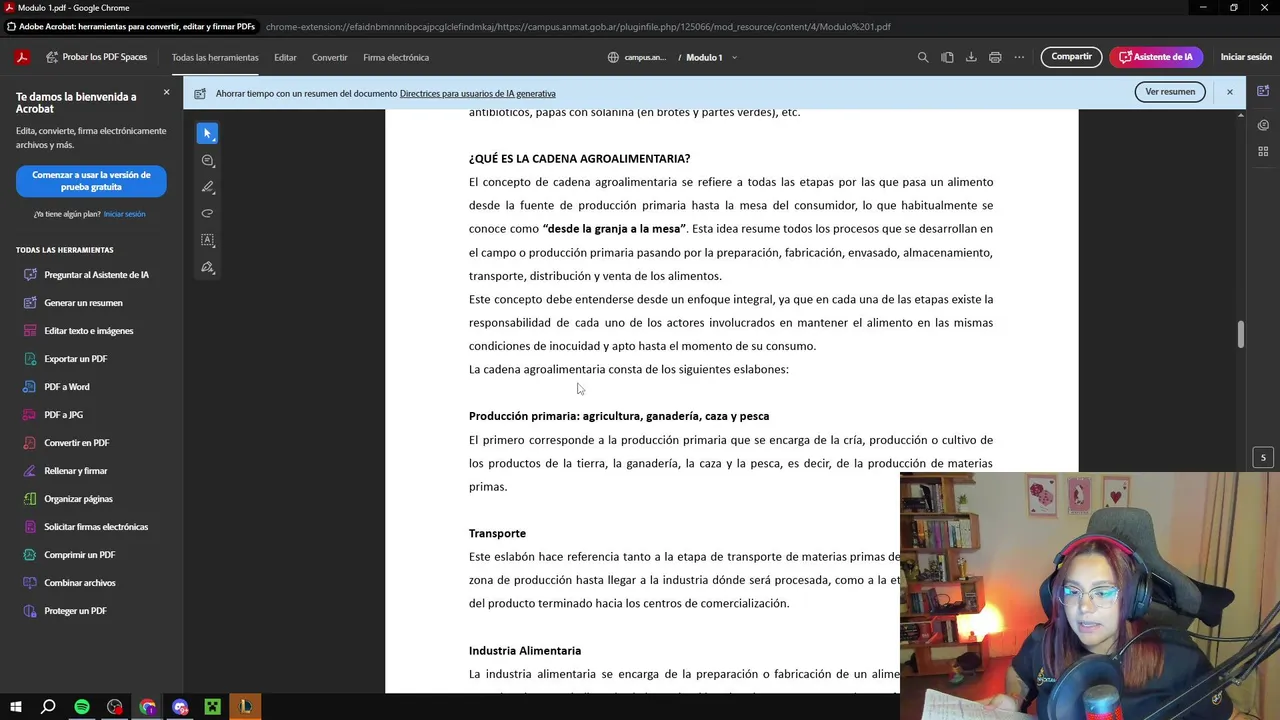Open the sign with pen tool
The image size is (1280, 720).
207,267
